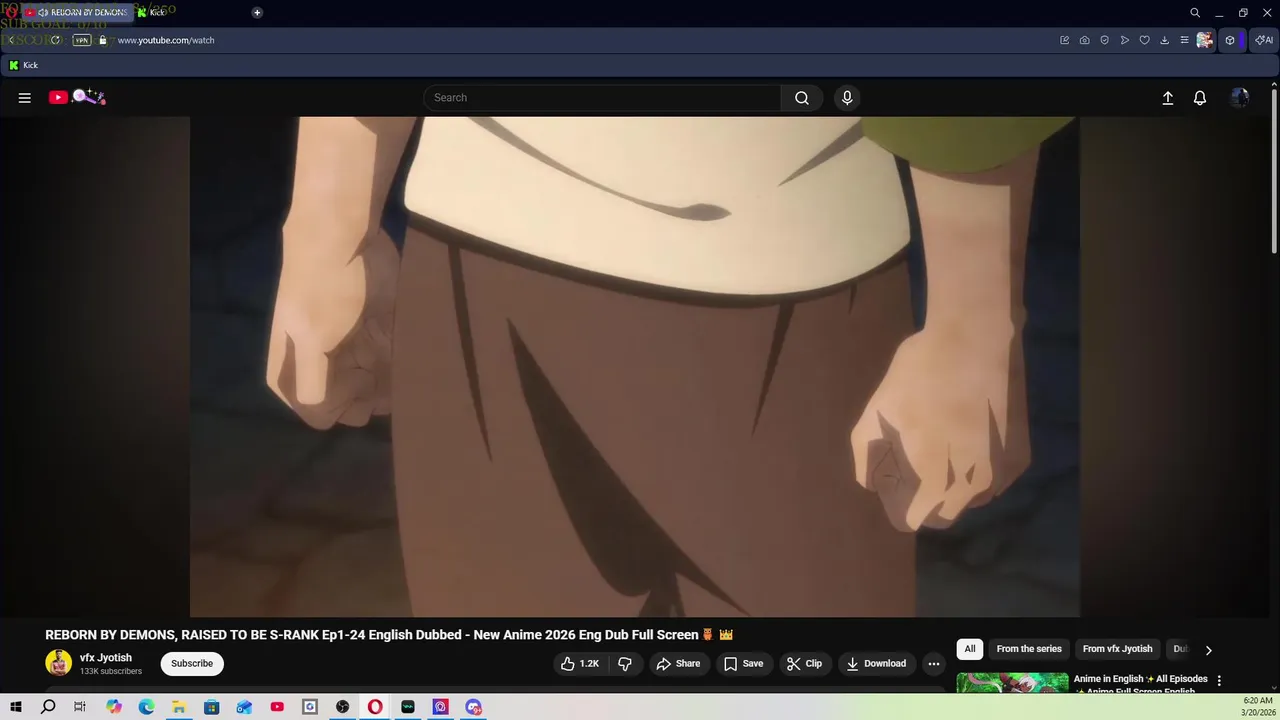Open Opera easy setup sliders icon
1280x720 pixels.
[x=1184, y=40]
